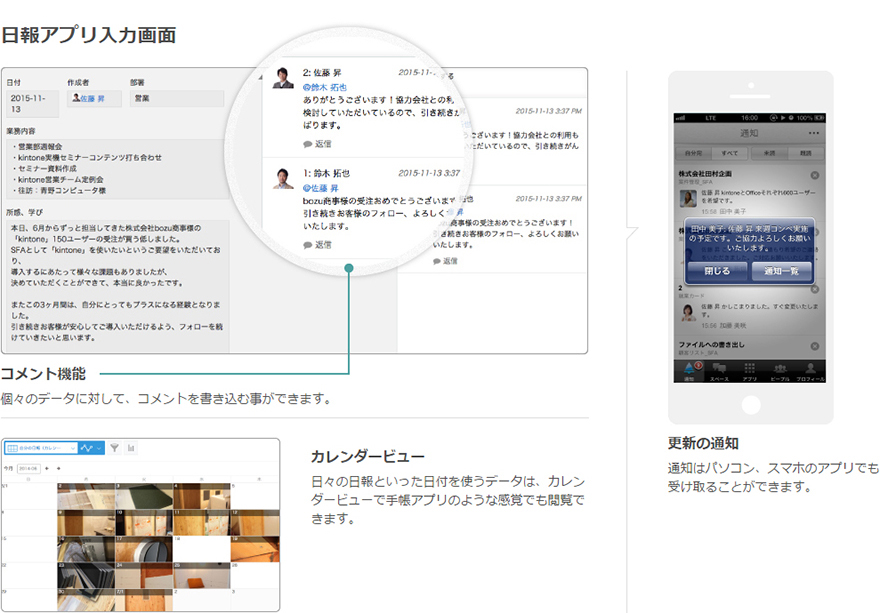This screenshot has height=613, width=880.
Task: Open the three-dots menu on phone header
Action: click(x=813, y=133)
